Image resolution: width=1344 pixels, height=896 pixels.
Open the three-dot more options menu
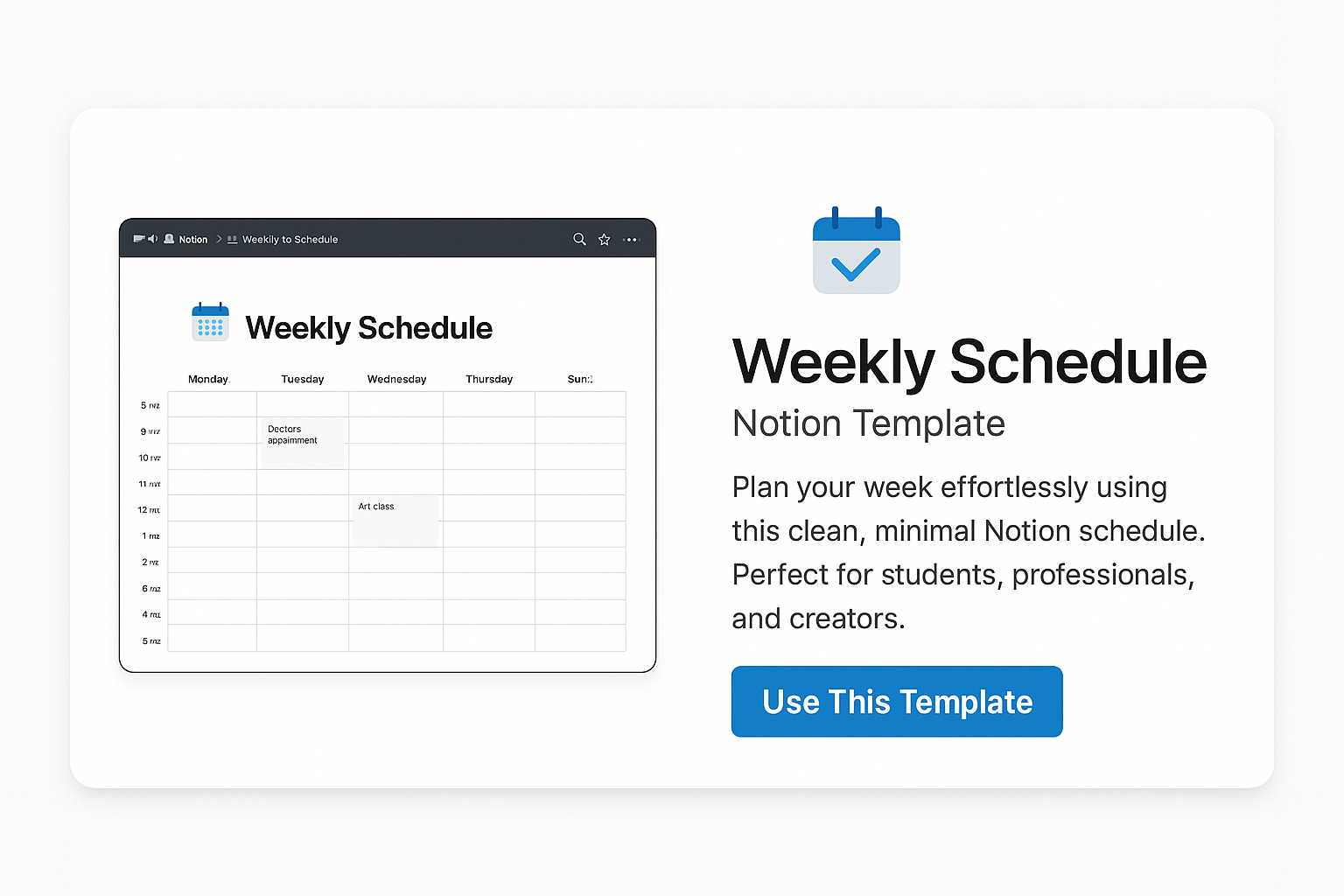point(631,240)
